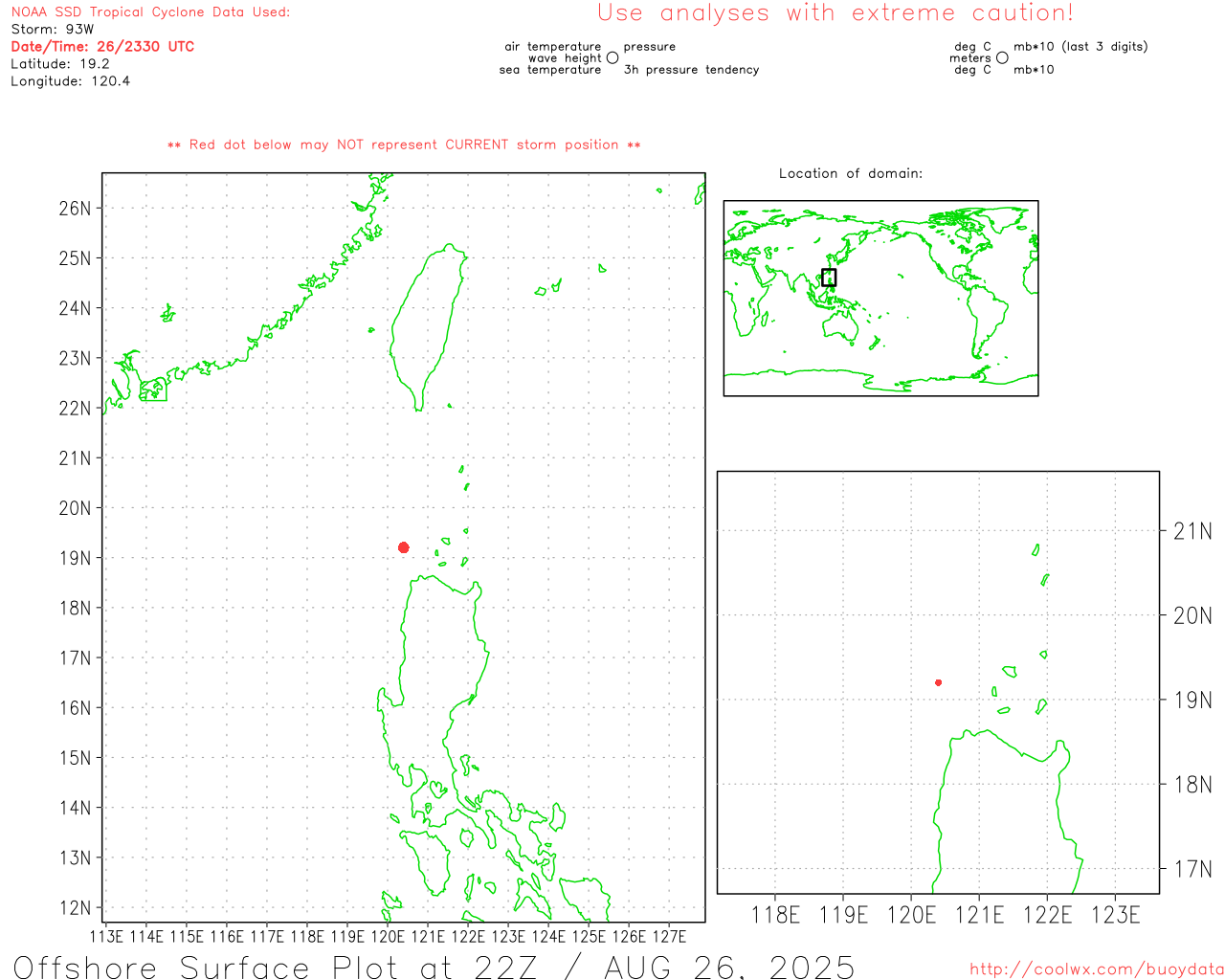Click the 22N latitude axis label

point(76,409)
